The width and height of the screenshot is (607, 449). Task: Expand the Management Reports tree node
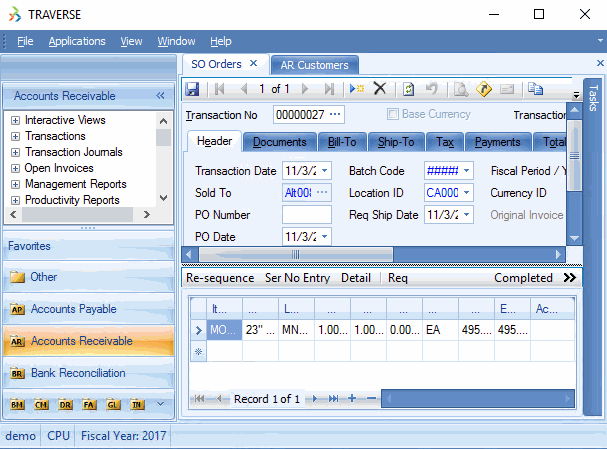tap(15, 185)
